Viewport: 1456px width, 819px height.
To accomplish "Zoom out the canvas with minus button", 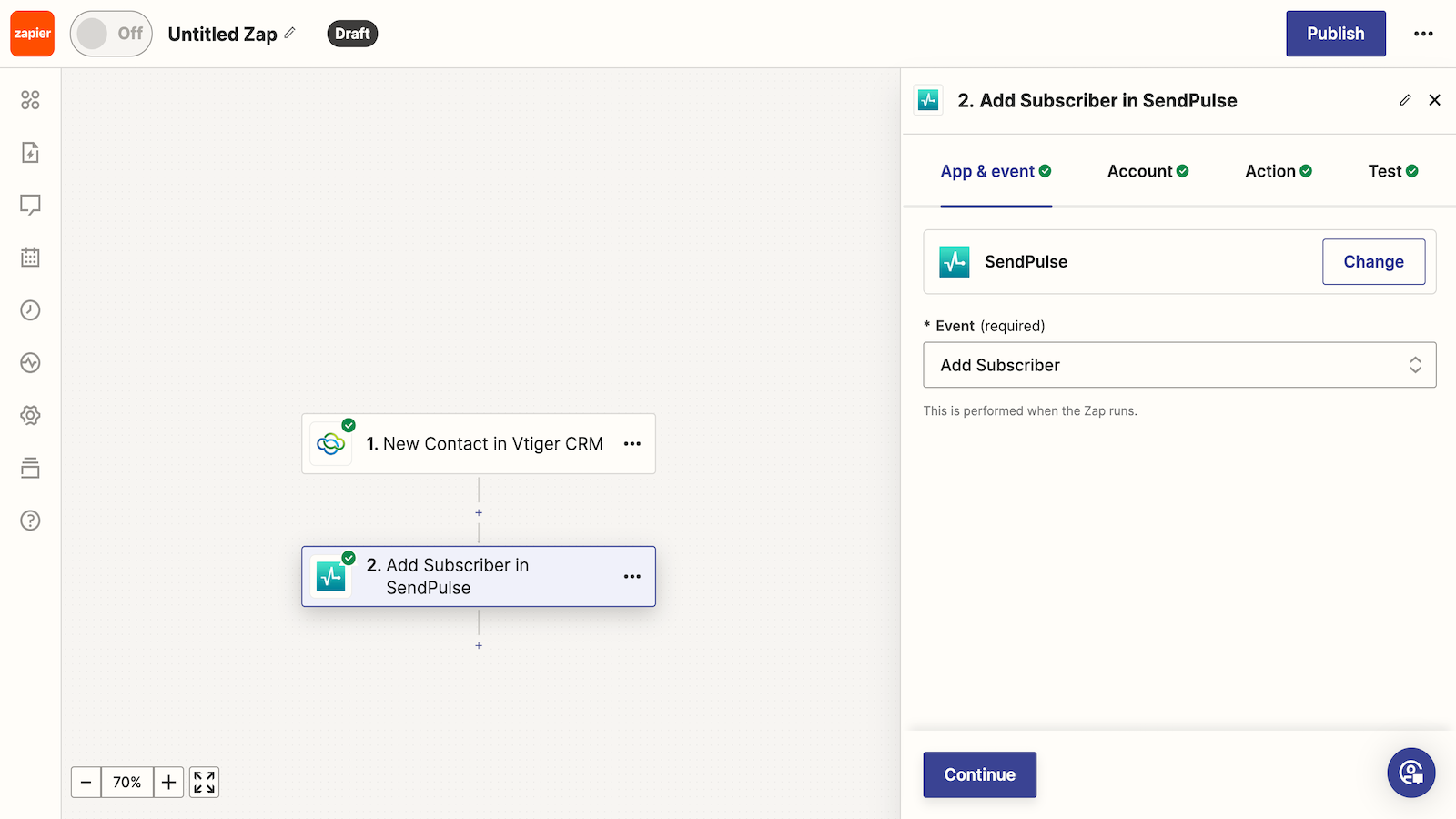I will tap(86, 782).
